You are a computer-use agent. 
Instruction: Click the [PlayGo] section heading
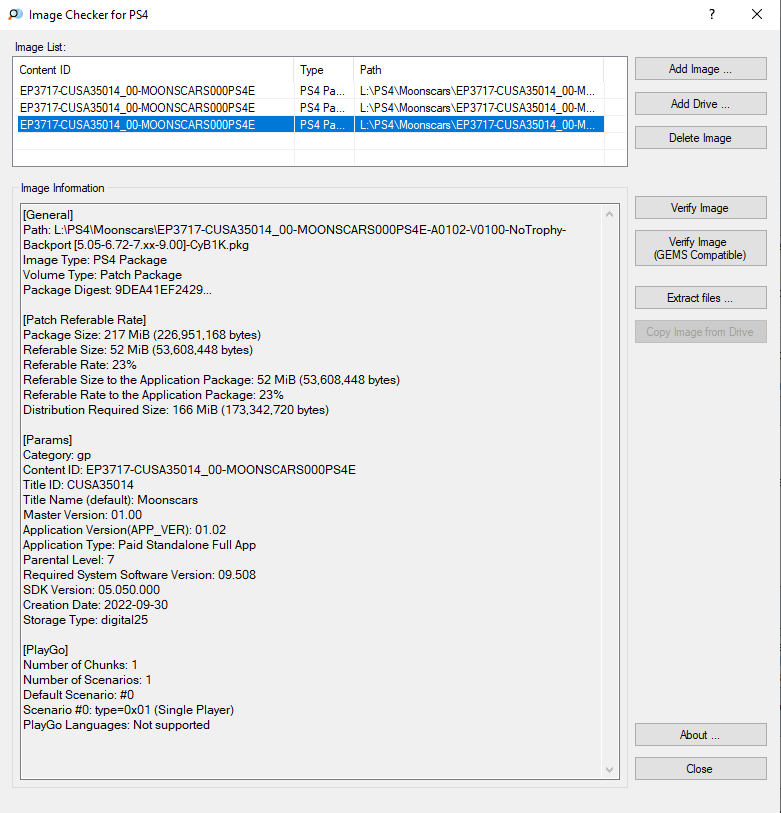[x=46, y=650]
